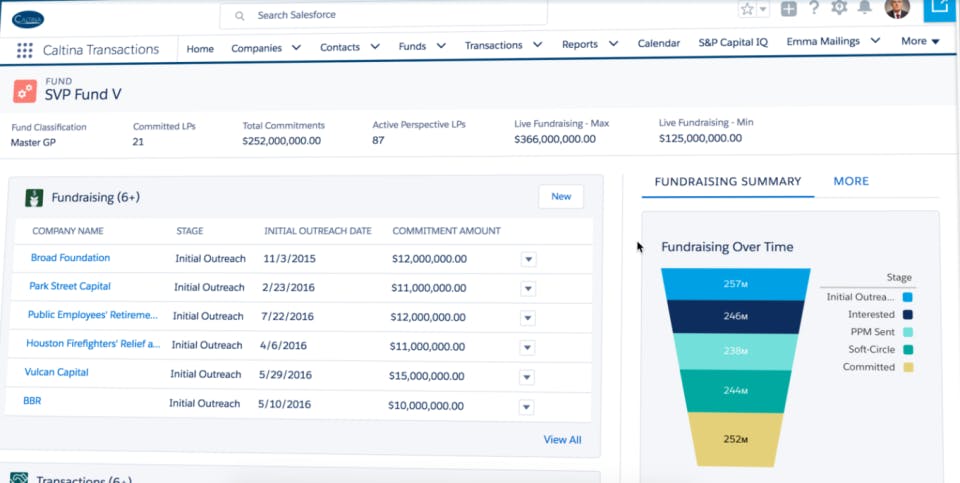Viewport: 960px width, 483px height.
Task: Open row actions for Park Street Capital
Action: [528, 289]
